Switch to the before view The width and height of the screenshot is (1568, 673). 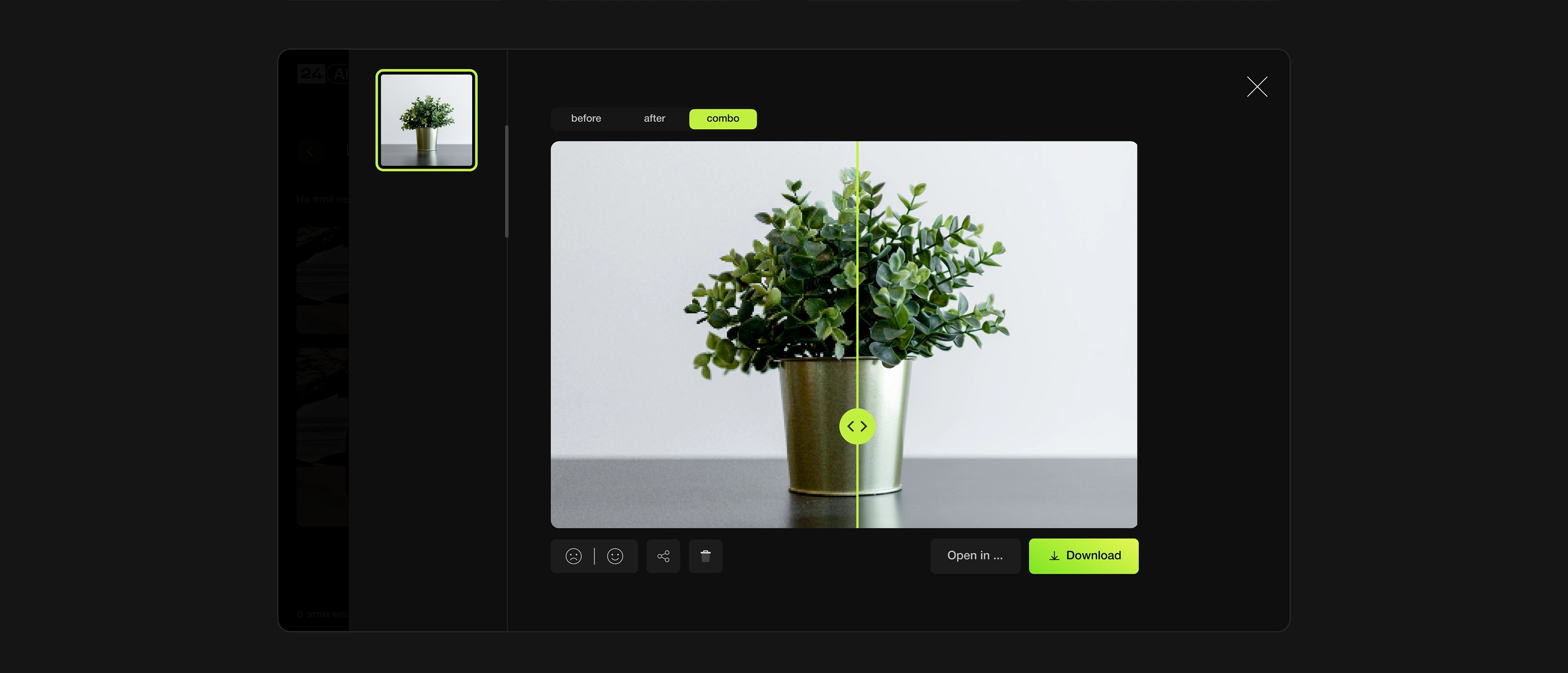[x=586, y=119]
